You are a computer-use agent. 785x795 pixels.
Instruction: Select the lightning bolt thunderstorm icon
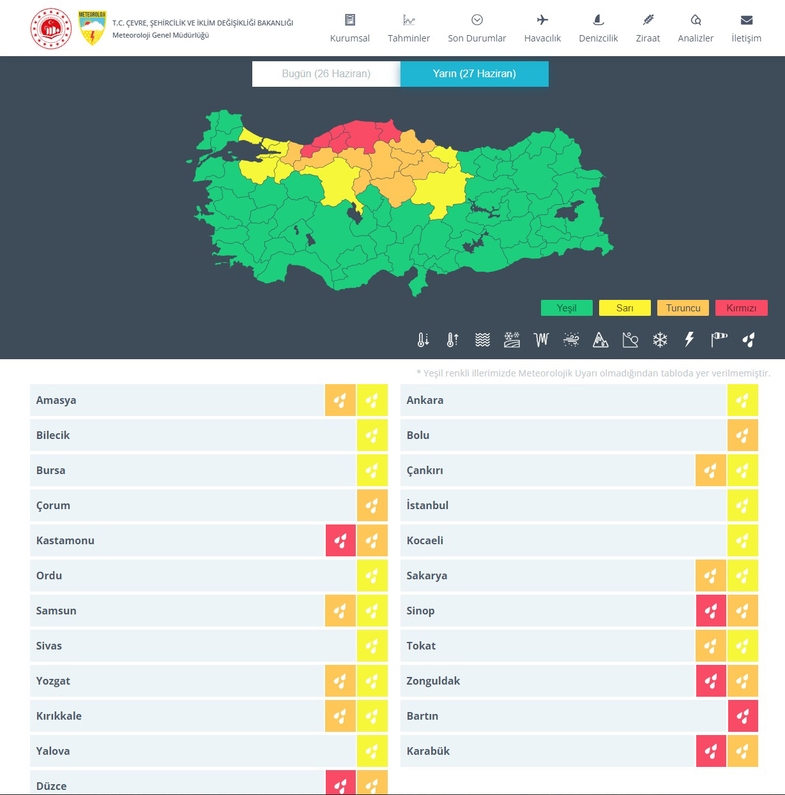coord(689,340)
